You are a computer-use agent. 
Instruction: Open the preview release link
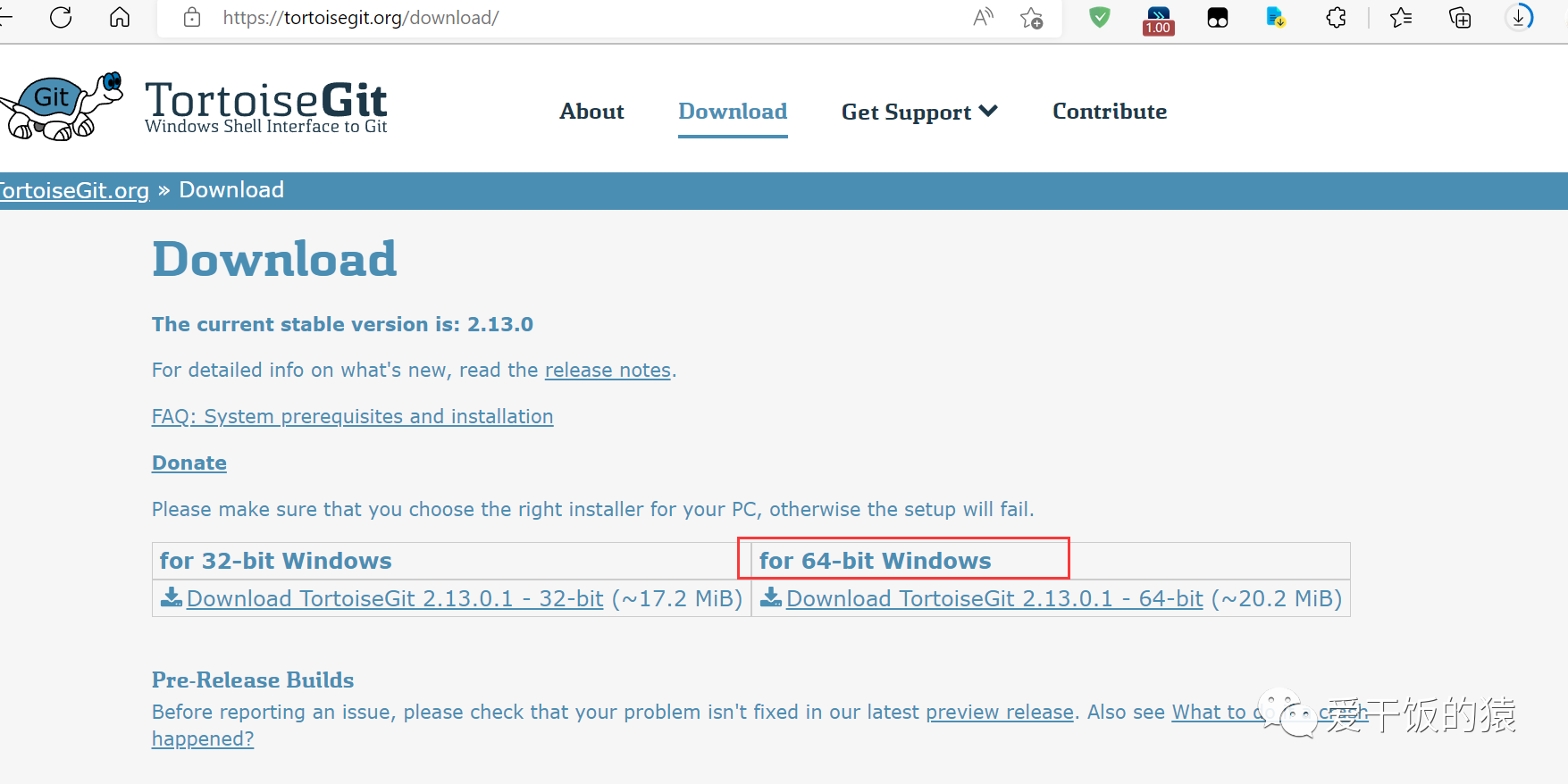[x=1000, y=712]
